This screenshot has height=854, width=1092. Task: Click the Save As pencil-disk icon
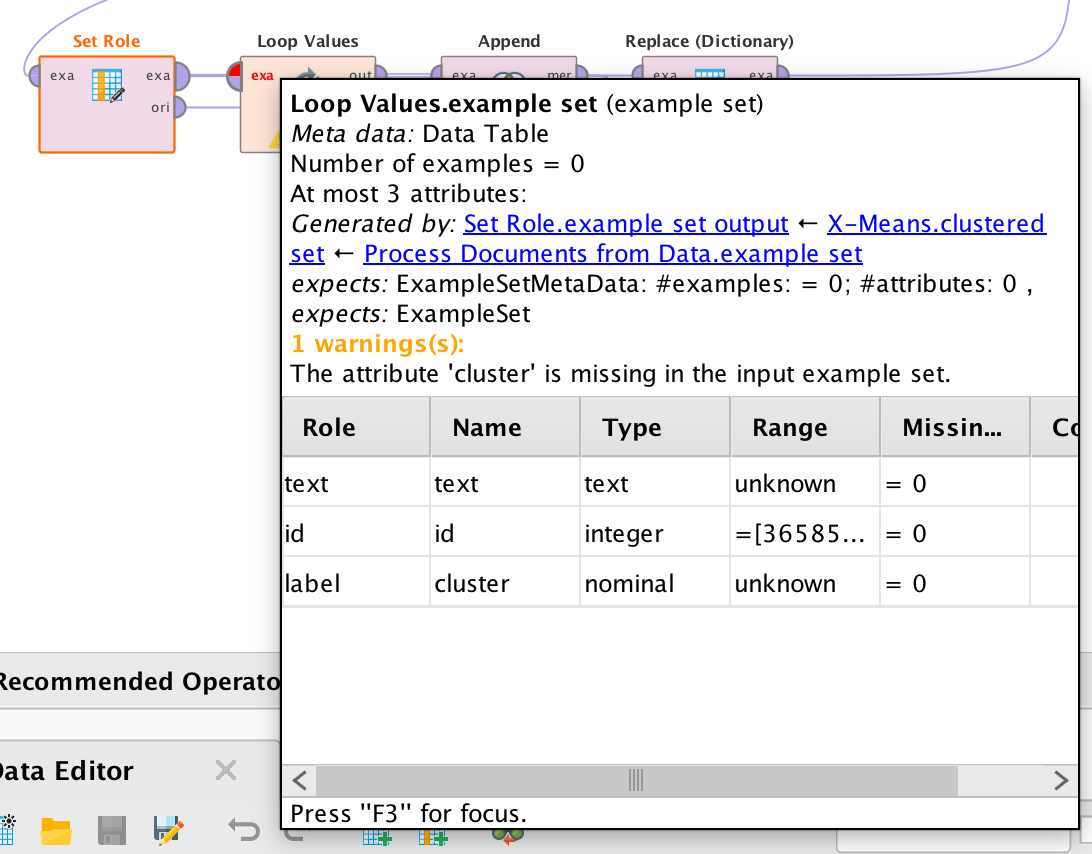[166, 830]
